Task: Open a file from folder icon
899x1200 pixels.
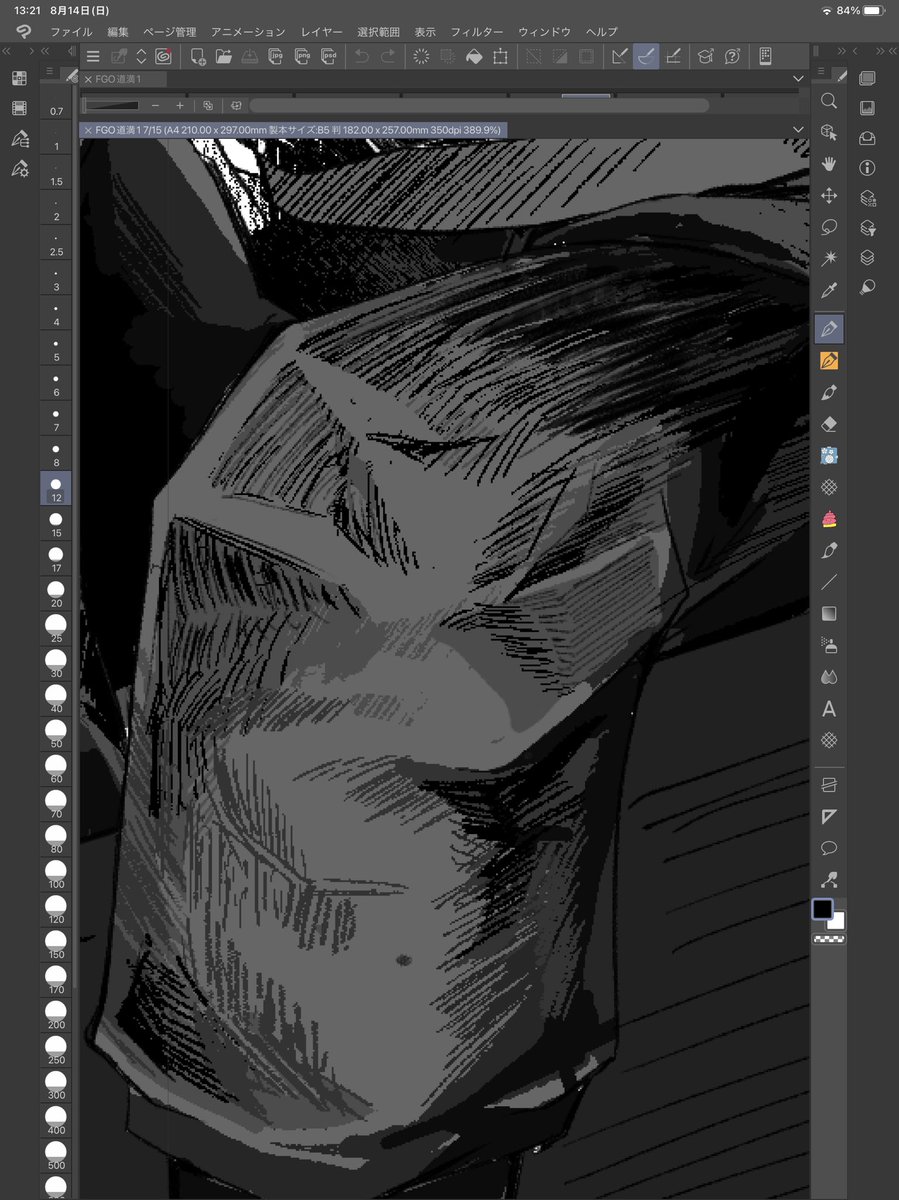Action: pos(223,56)
